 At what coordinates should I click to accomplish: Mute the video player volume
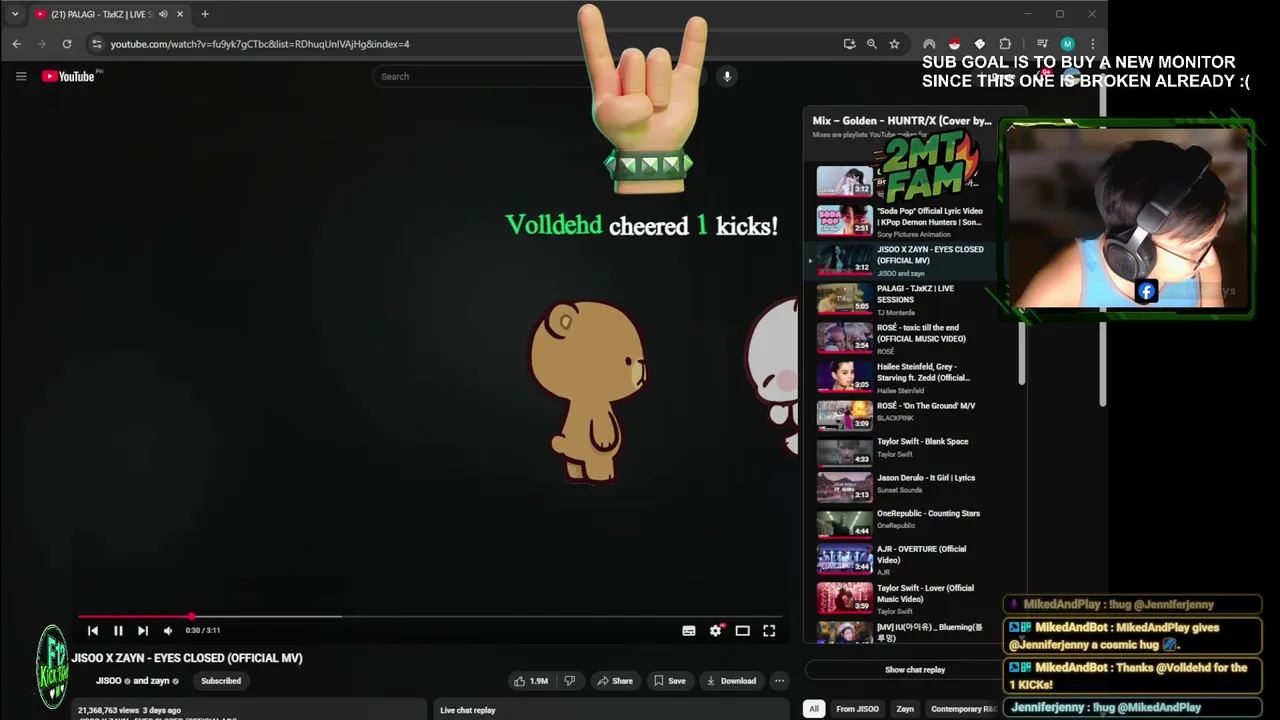pos(168,630)
